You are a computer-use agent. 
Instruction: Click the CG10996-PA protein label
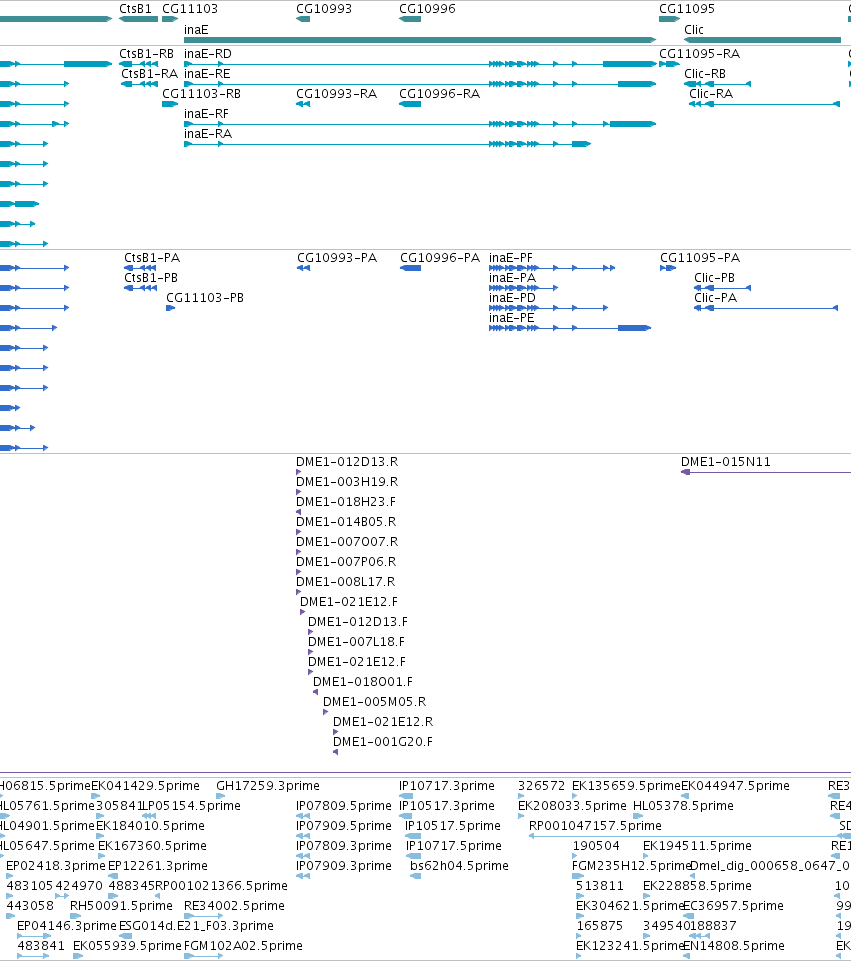[440, 258]
